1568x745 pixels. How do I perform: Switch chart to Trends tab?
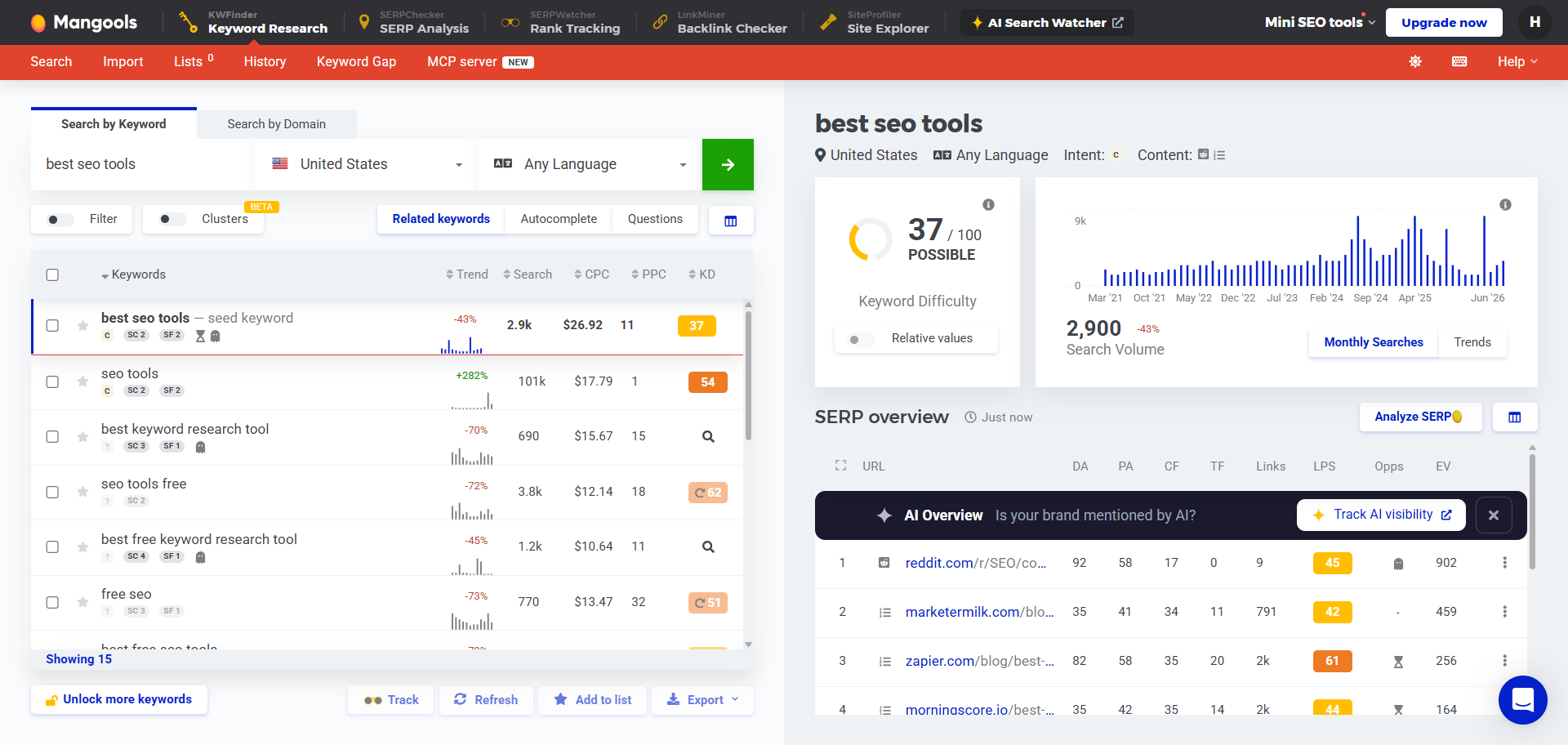1472,342
